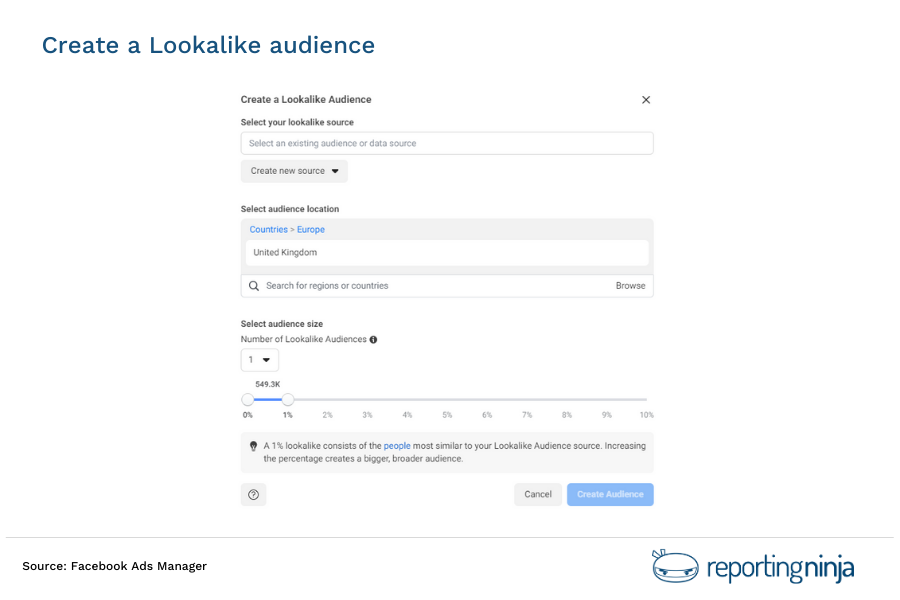Click the lookalike source input field
Image resolution: width=900 pixels, height=600 pixels.
447,143
